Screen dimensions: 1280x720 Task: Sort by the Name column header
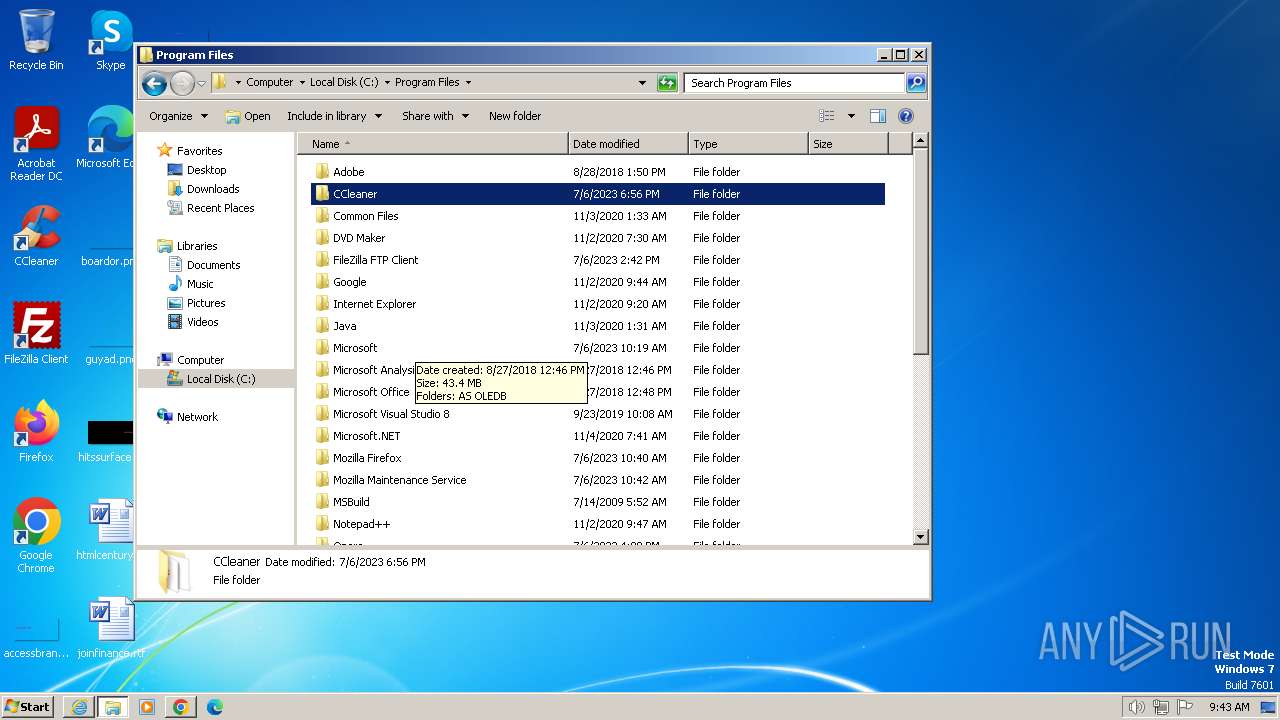pyautogui.click(x=433, y=144)
